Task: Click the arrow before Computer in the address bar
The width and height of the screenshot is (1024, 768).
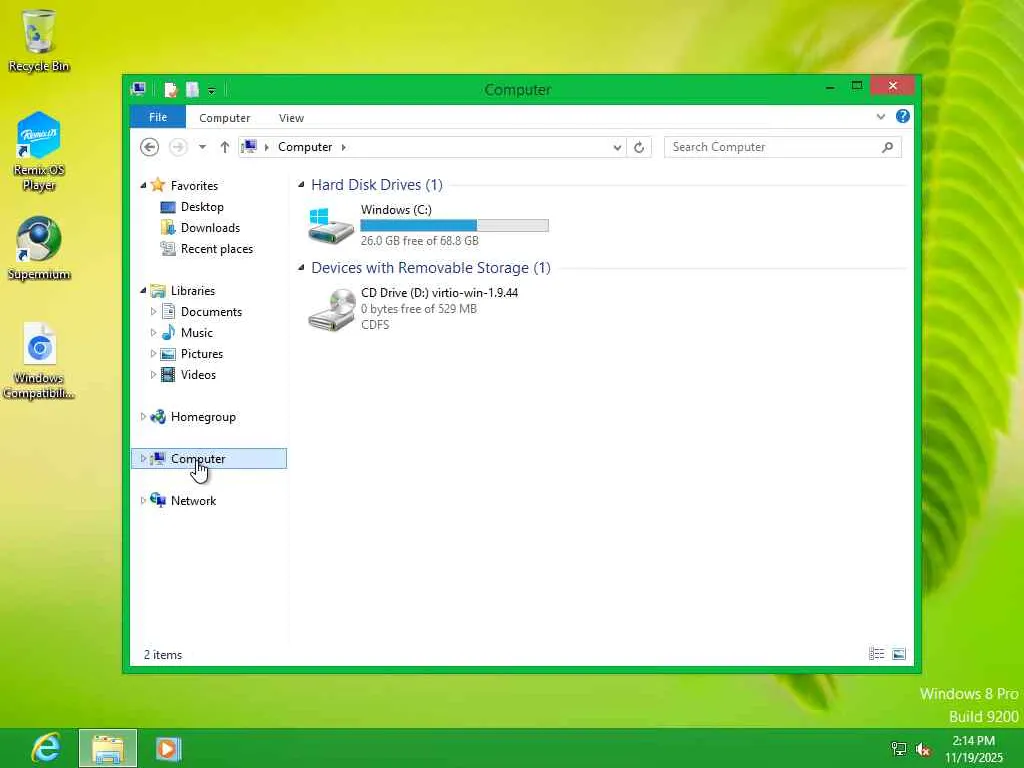Action: [x=266, y=148]
